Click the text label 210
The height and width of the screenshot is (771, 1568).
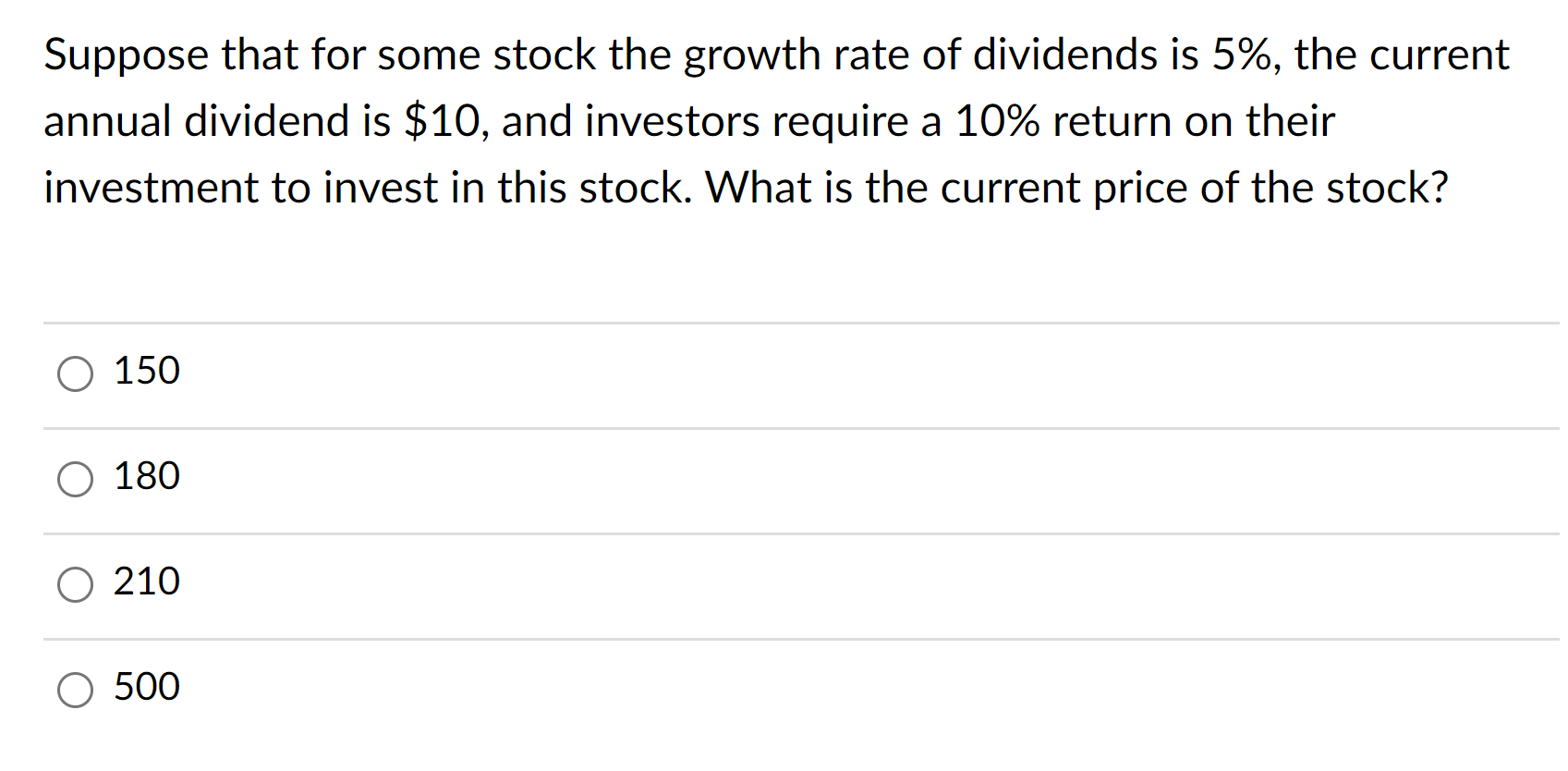(146, 582)
